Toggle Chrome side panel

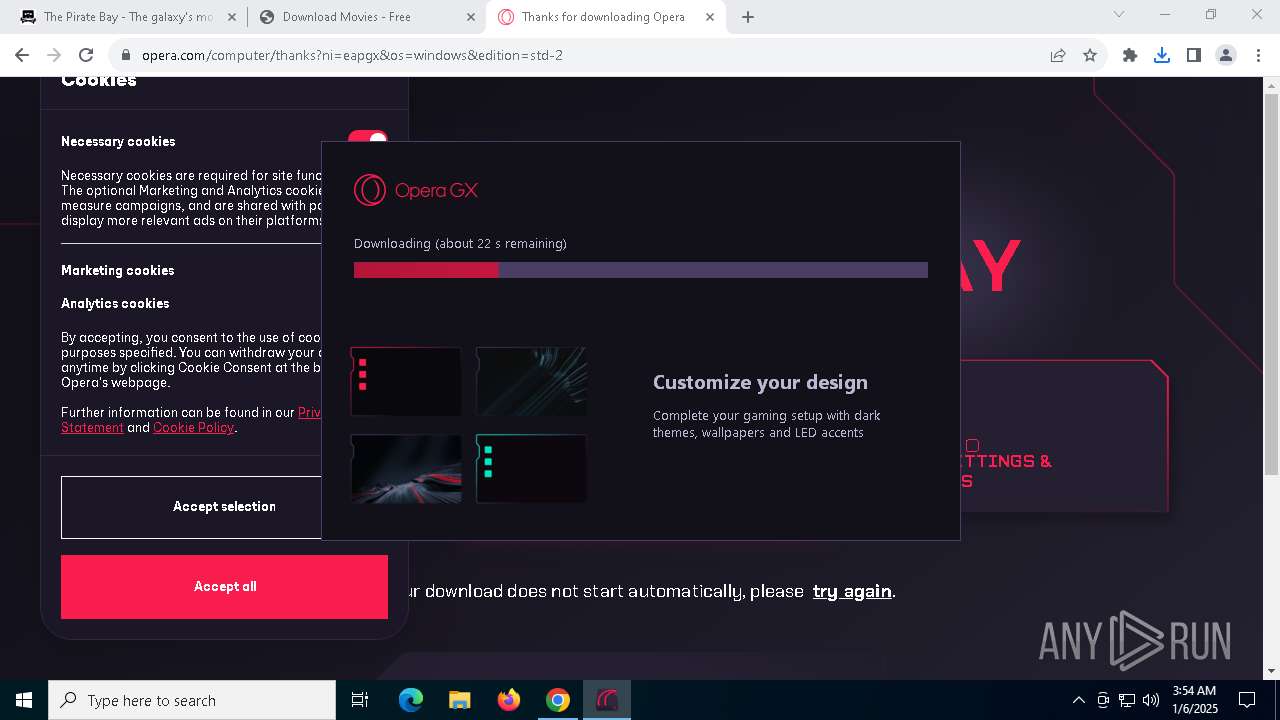click(x=1194, y=55)
